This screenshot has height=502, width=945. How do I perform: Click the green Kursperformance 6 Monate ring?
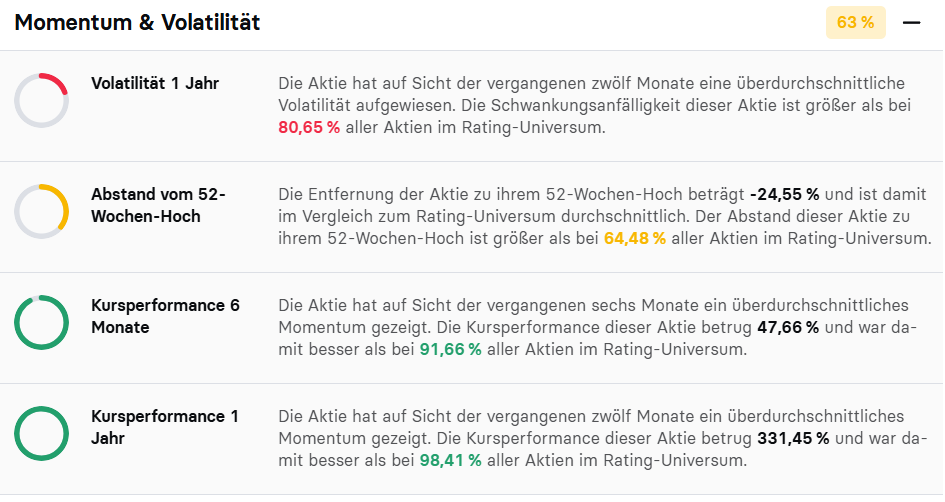pyautogui.click(x=42, y=322)
